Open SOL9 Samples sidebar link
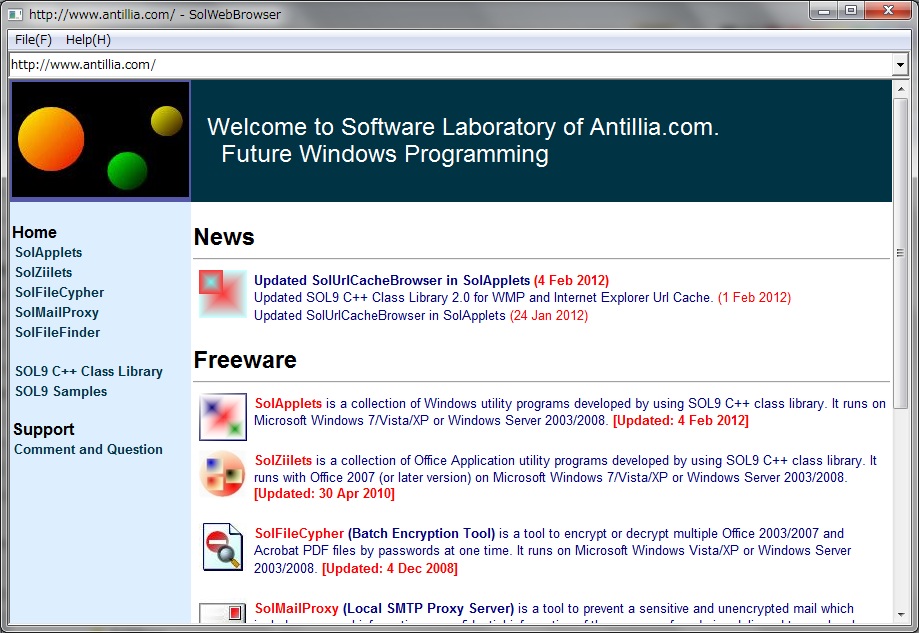 (x=61, y=392)
